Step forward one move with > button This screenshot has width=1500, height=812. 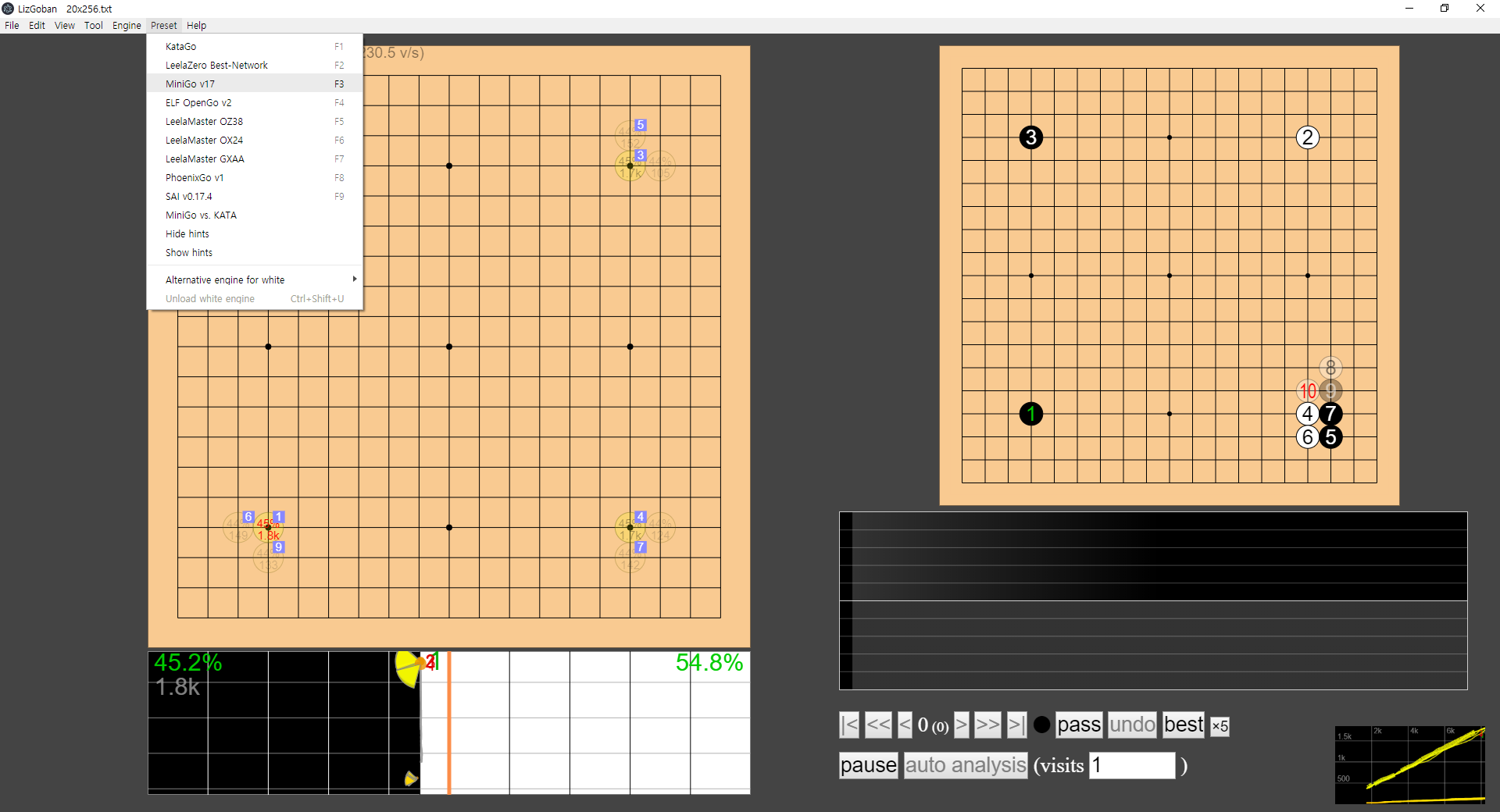[x=961, y=725]
